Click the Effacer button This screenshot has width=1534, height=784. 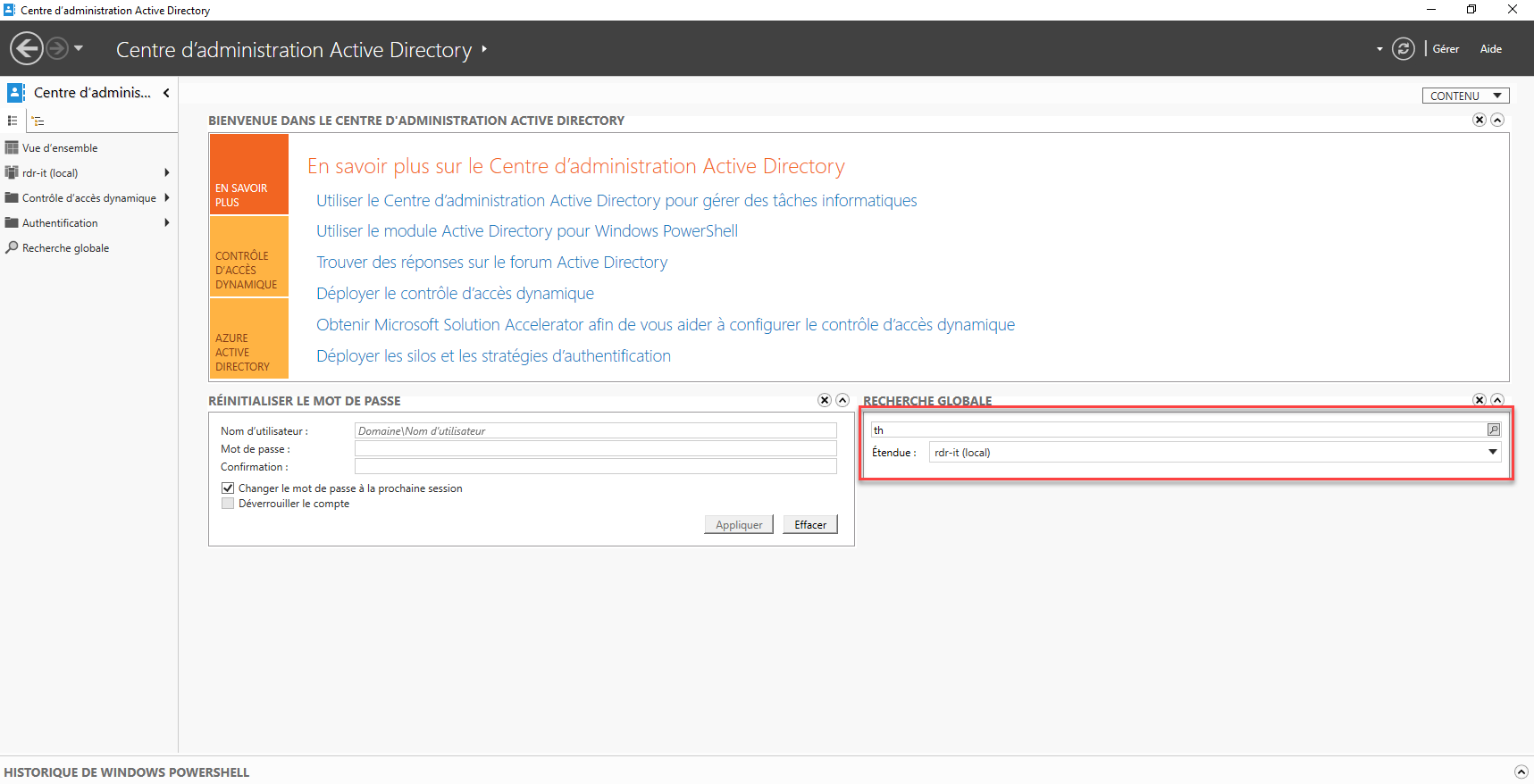point(810,525)
